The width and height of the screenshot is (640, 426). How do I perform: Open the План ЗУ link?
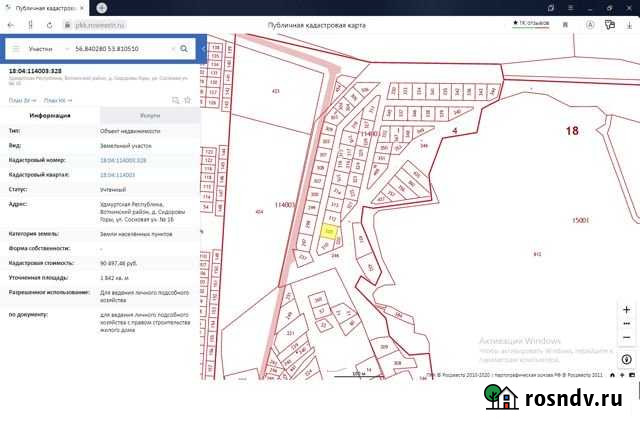22,100
